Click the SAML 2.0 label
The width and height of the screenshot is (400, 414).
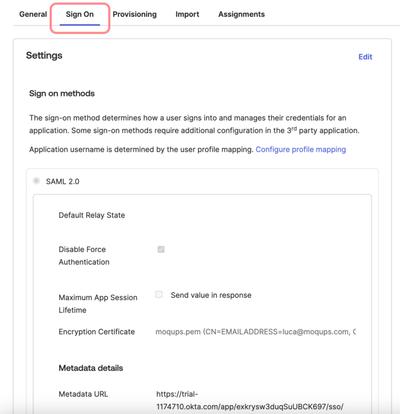click(x=63, y=181)
